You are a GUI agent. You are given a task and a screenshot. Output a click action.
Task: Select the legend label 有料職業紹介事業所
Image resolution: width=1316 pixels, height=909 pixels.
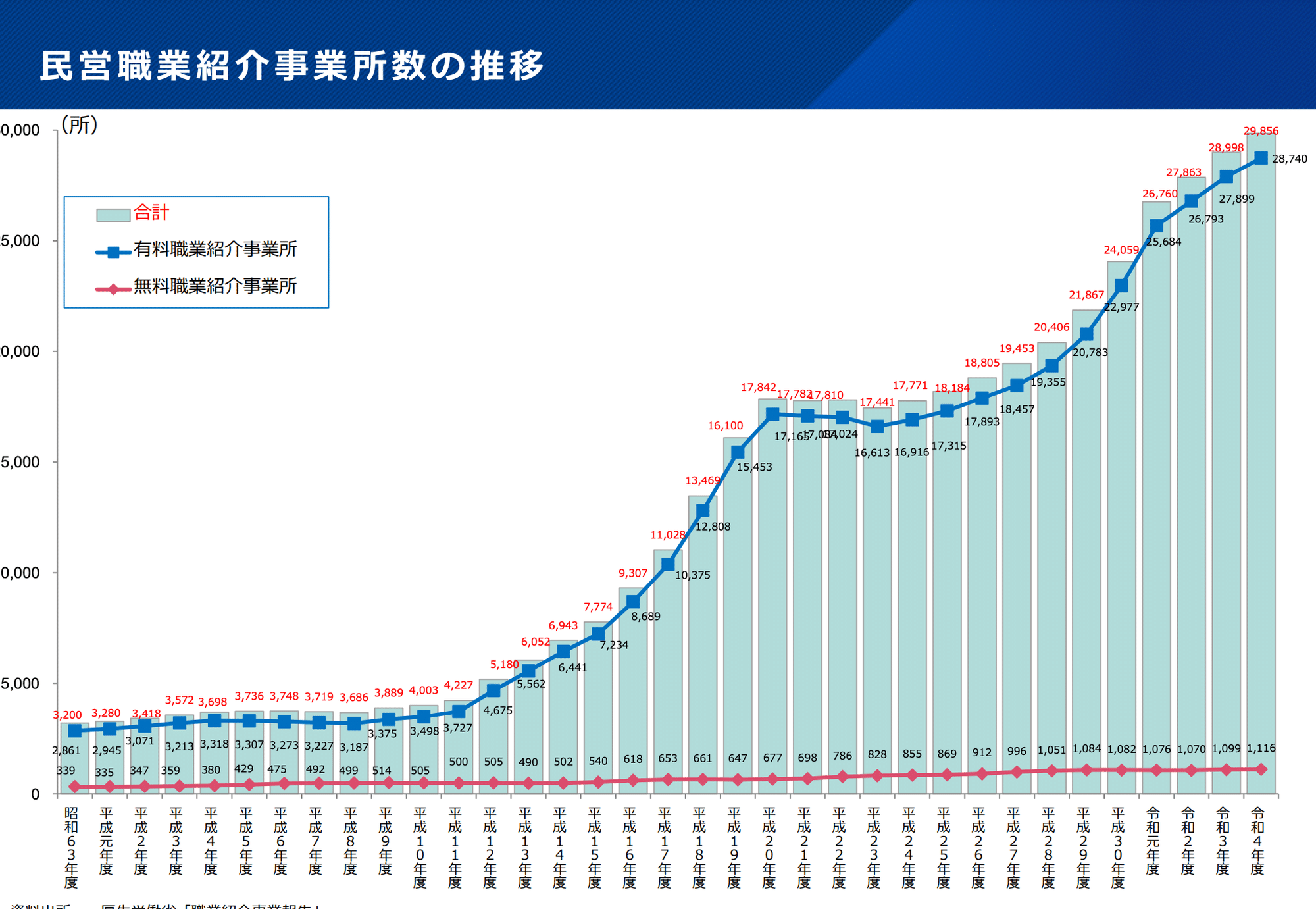pyautogui.click(x=215, y=249)
